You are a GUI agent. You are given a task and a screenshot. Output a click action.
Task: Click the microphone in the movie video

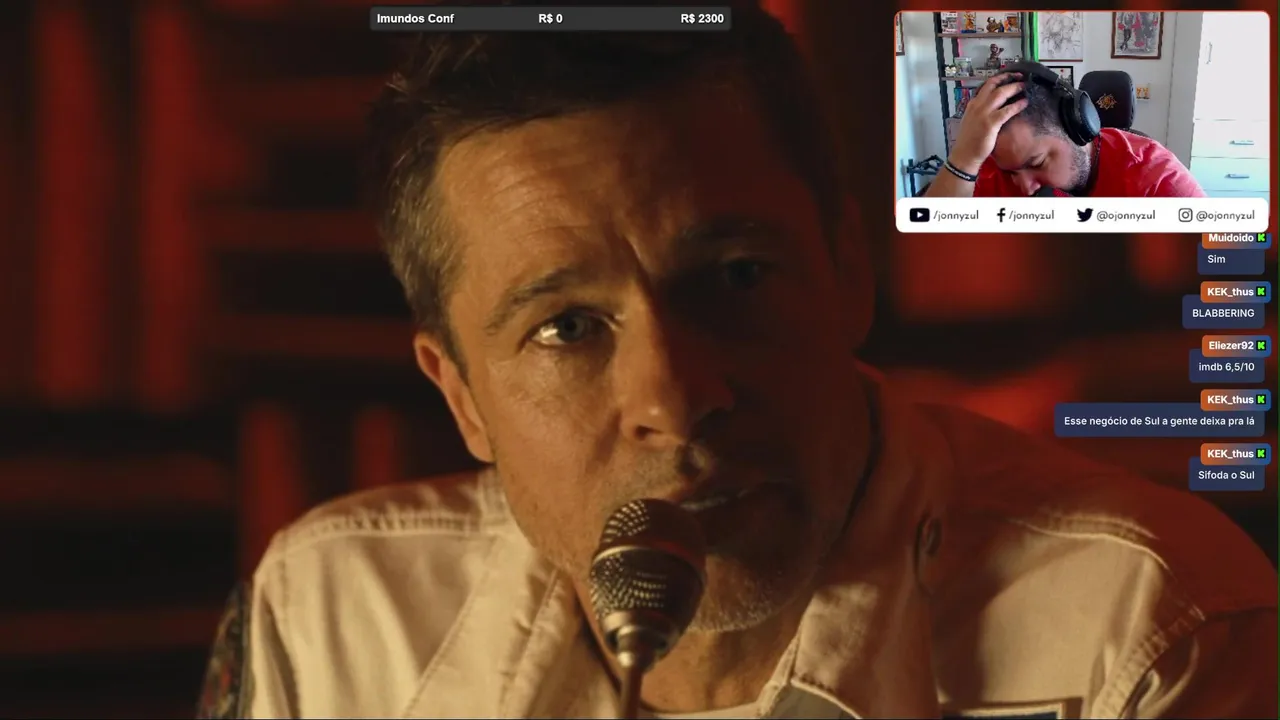[645, 585]
